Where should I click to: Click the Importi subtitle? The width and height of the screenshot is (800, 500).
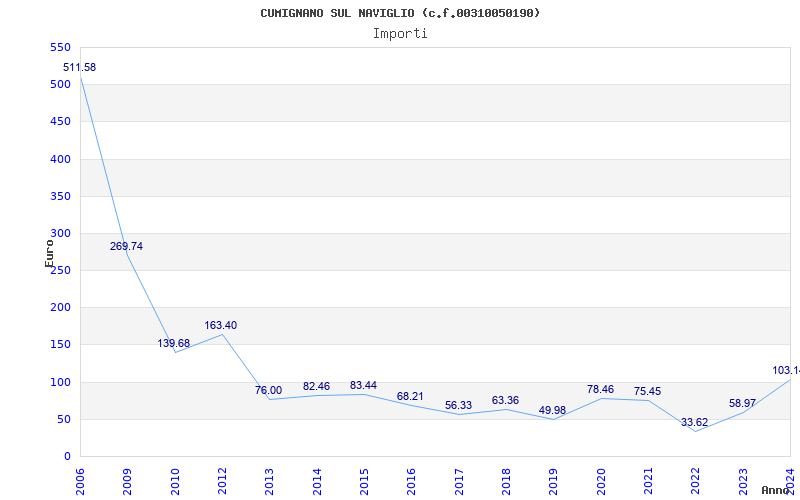point(400,34)
